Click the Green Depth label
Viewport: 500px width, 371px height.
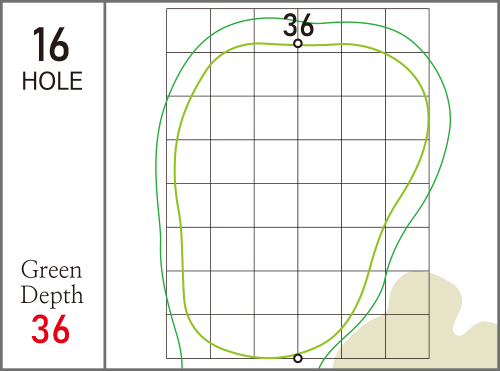[52, 282]
